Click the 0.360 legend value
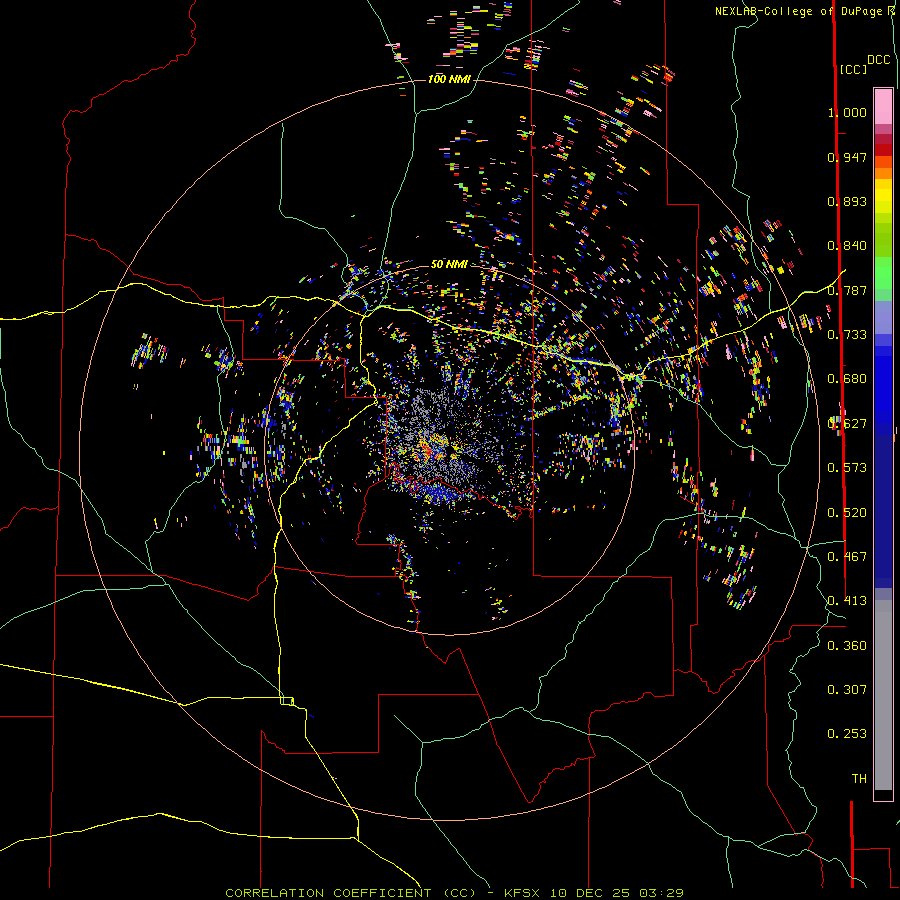The height and width of the screenshot is (900, 900). click(x=847, y=646)
